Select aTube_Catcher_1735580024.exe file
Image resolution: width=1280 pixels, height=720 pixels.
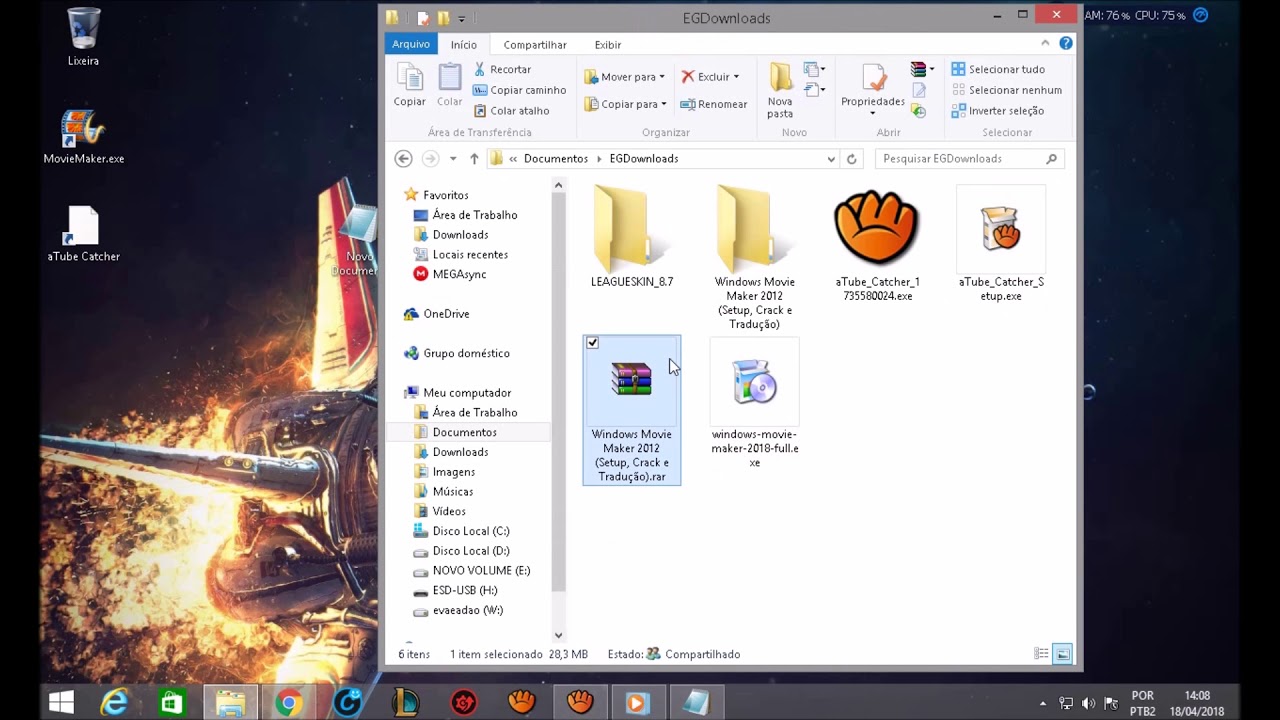tap(877, 245)
